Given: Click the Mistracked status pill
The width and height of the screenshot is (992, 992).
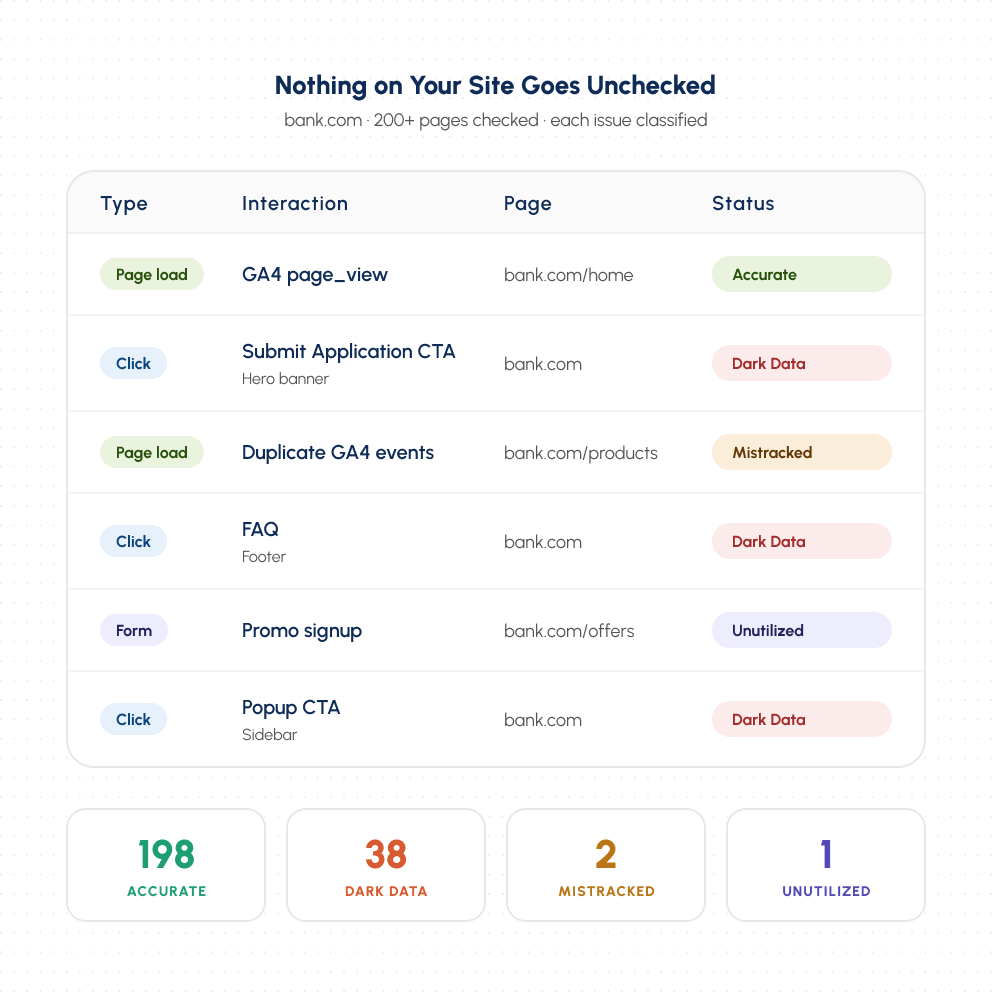Looking at the screenshot, I should [x=802, y=452].
